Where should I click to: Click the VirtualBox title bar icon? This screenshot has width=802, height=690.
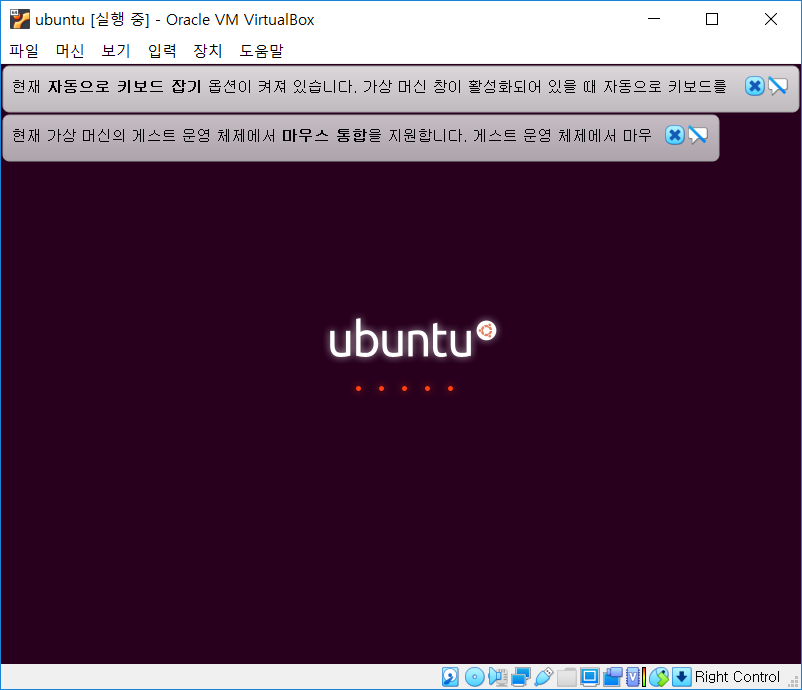pyautogui.click(x=20, y=19)
